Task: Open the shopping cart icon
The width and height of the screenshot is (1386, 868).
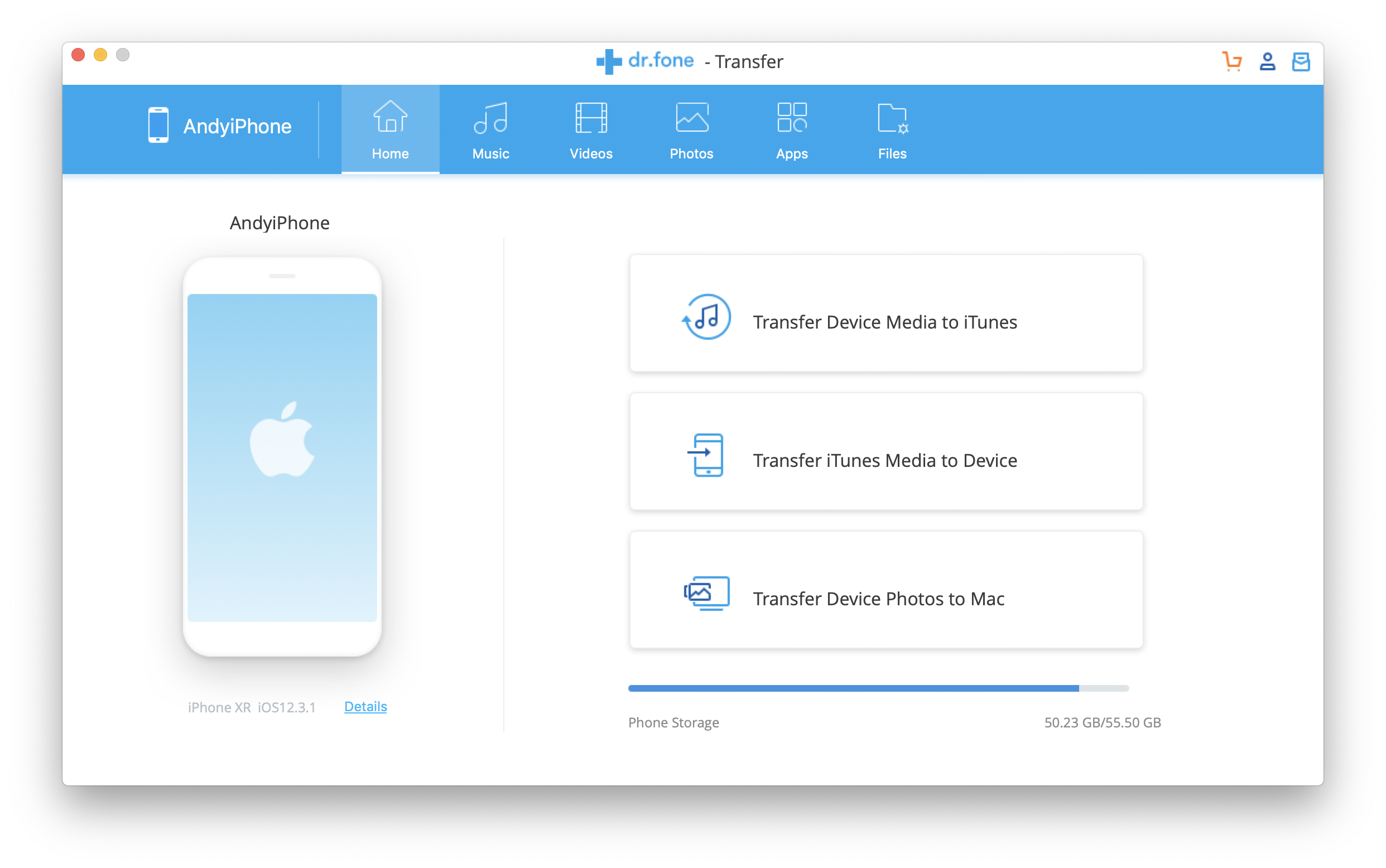Action: point(1232,61)
